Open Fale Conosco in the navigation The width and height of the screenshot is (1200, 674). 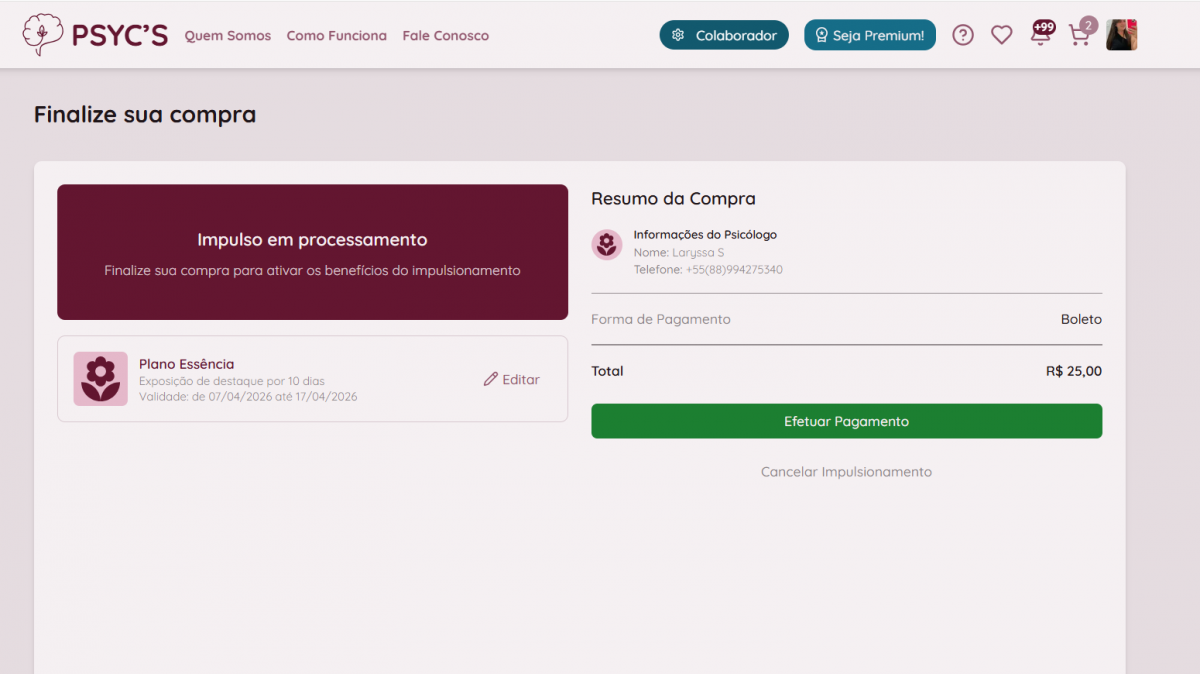point(446,36)
